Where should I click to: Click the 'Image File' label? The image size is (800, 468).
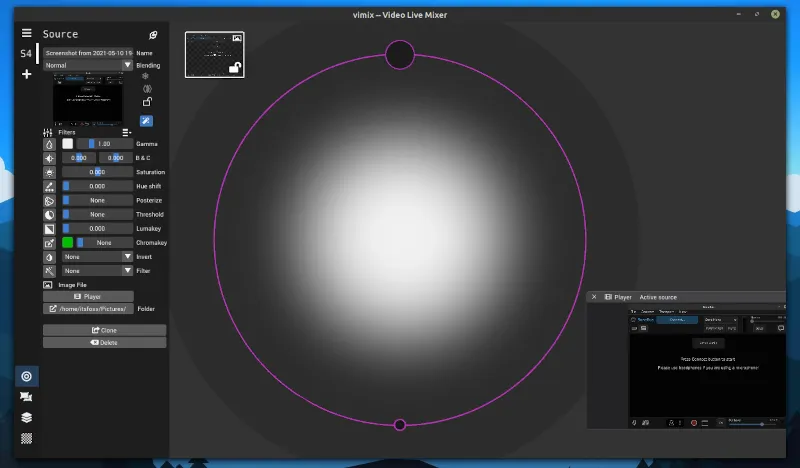tap(72, 285)
